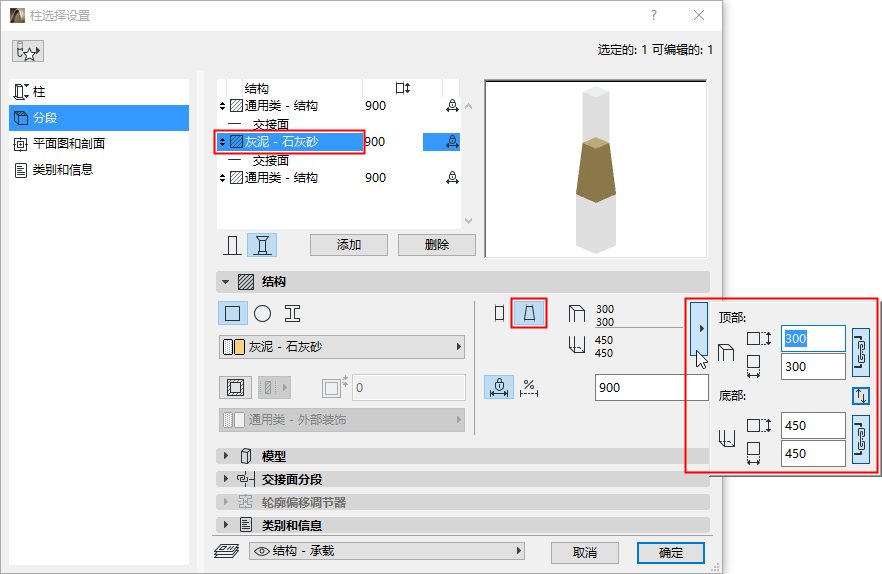The height and width of the screenshot is (574, 882).
Task: Select tapered segment shape icon
Action: 529,313
